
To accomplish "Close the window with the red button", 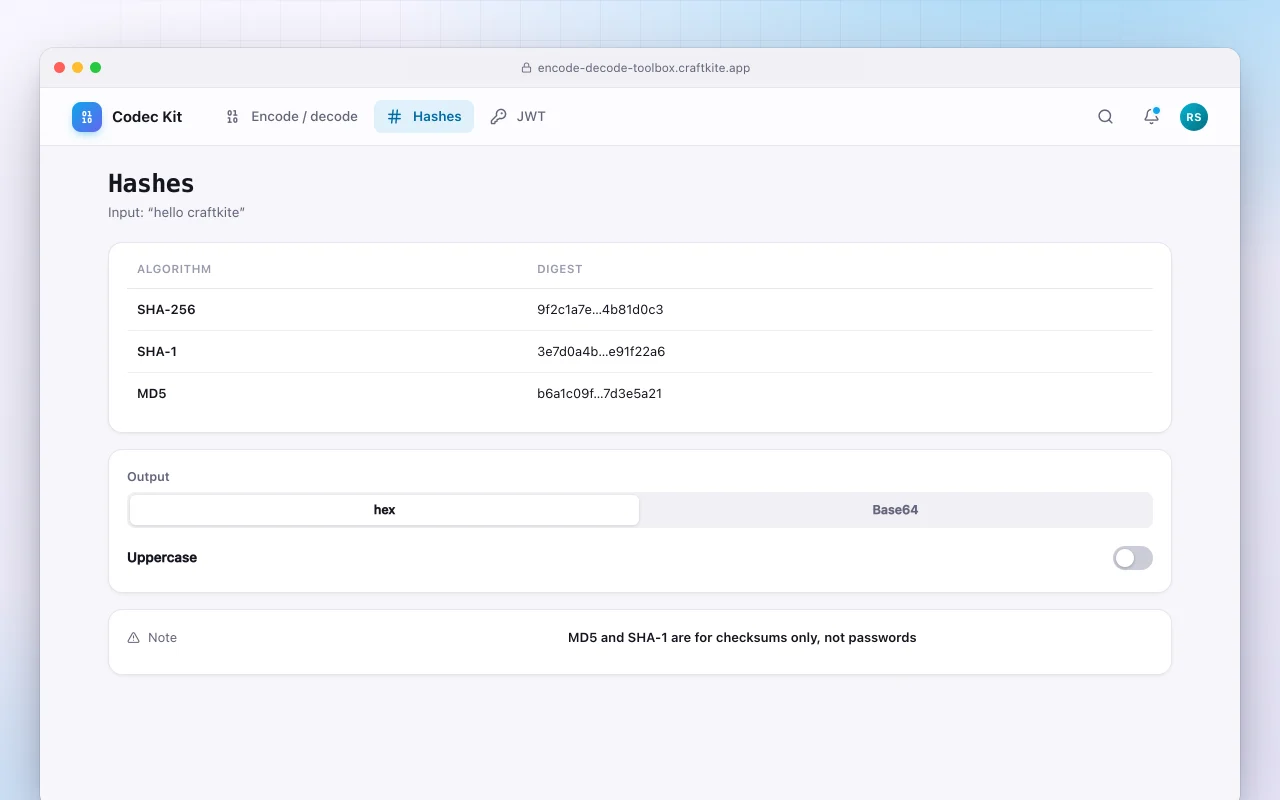I will tap(60, 68).
